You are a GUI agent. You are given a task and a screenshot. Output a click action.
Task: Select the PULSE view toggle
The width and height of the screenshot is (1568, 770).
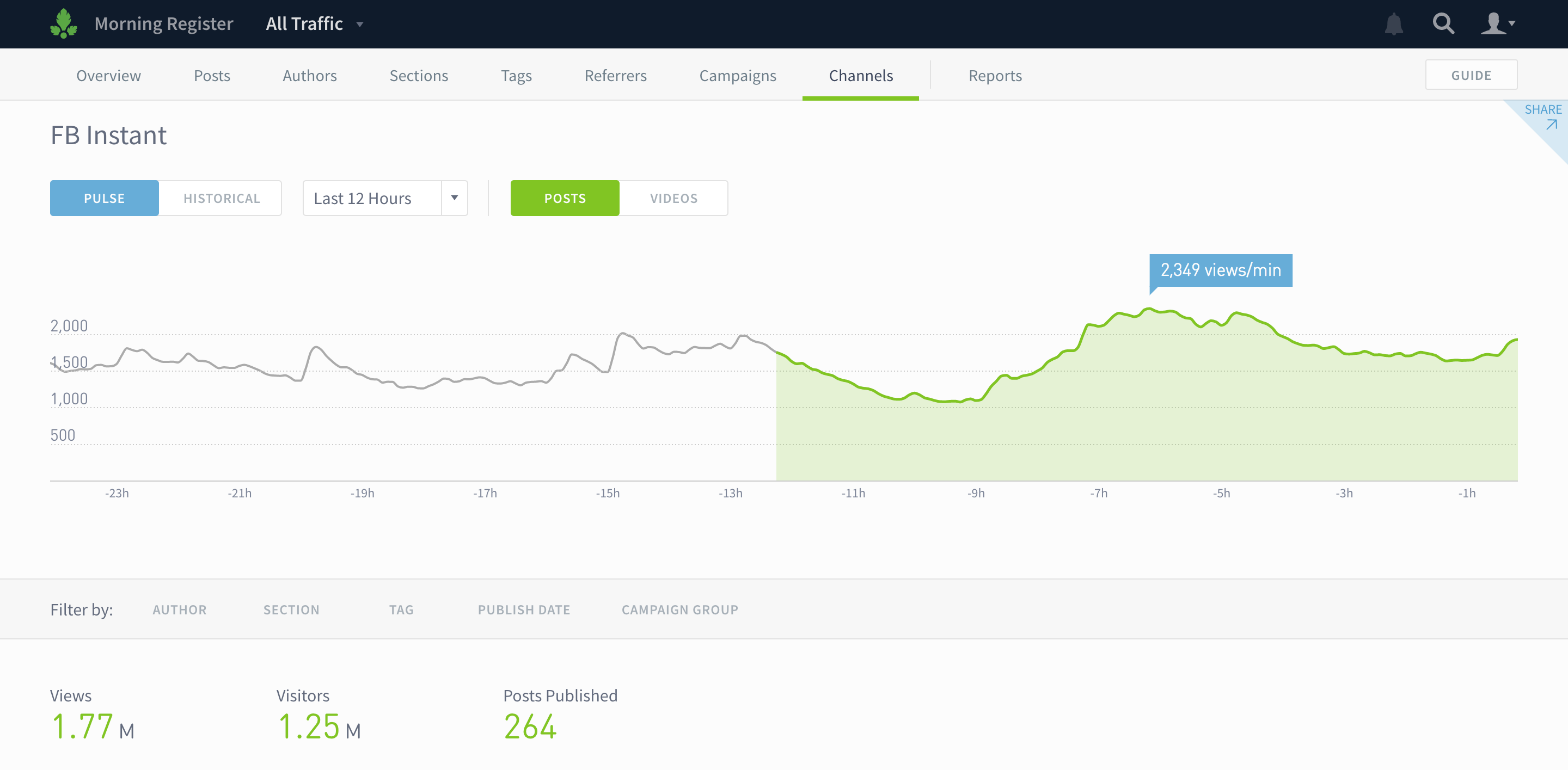coord(104,198)
